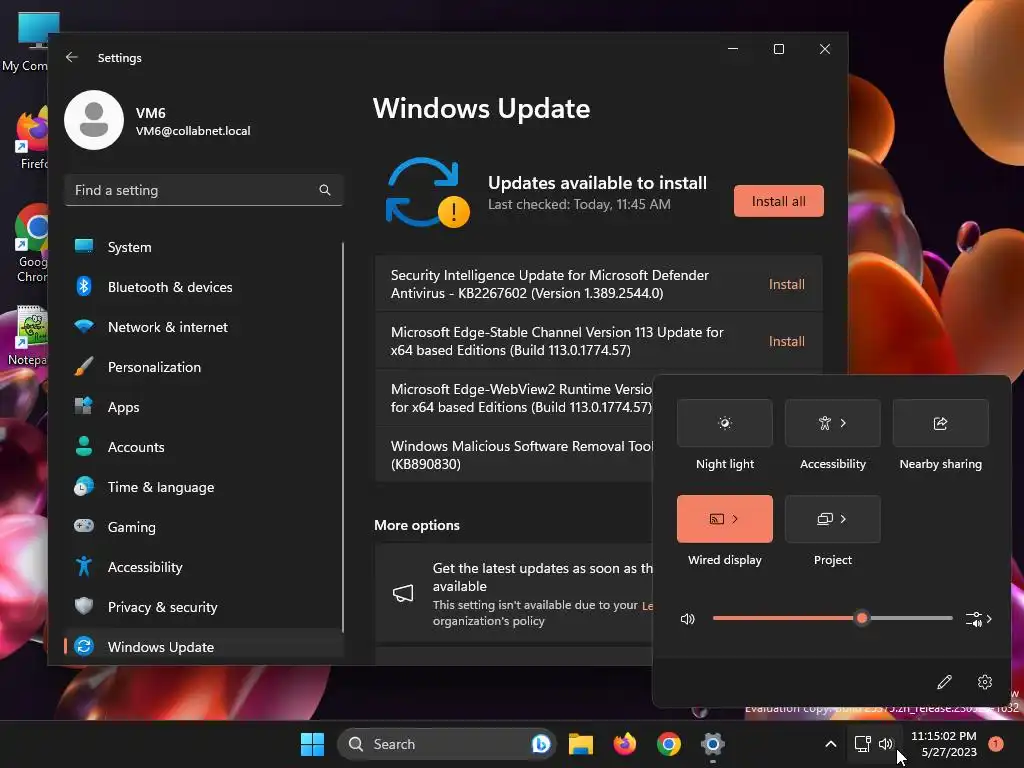Click the Bluetooth icon in sidebar

[x=84, y=286]
